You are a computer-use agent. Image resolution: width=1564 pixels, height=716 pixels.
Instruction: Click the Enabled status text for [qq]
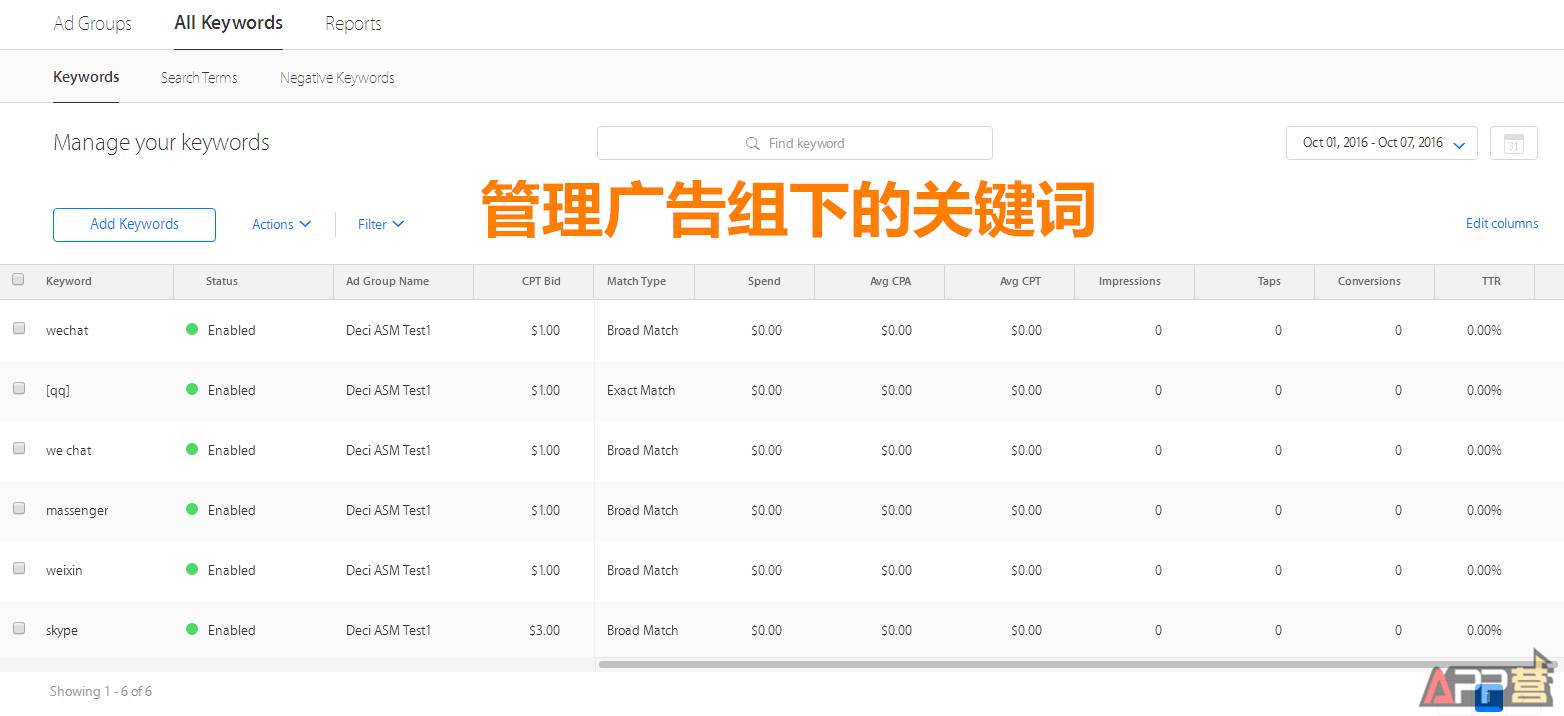(231, 390)
